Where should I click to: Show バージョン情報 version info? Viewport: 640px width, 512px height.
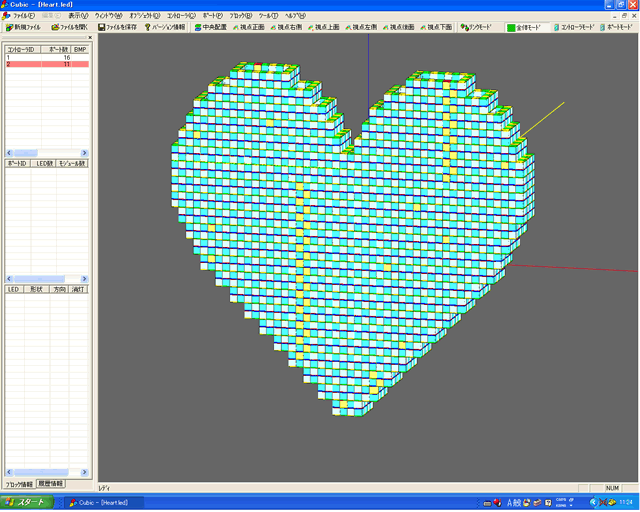pos(162,28)
